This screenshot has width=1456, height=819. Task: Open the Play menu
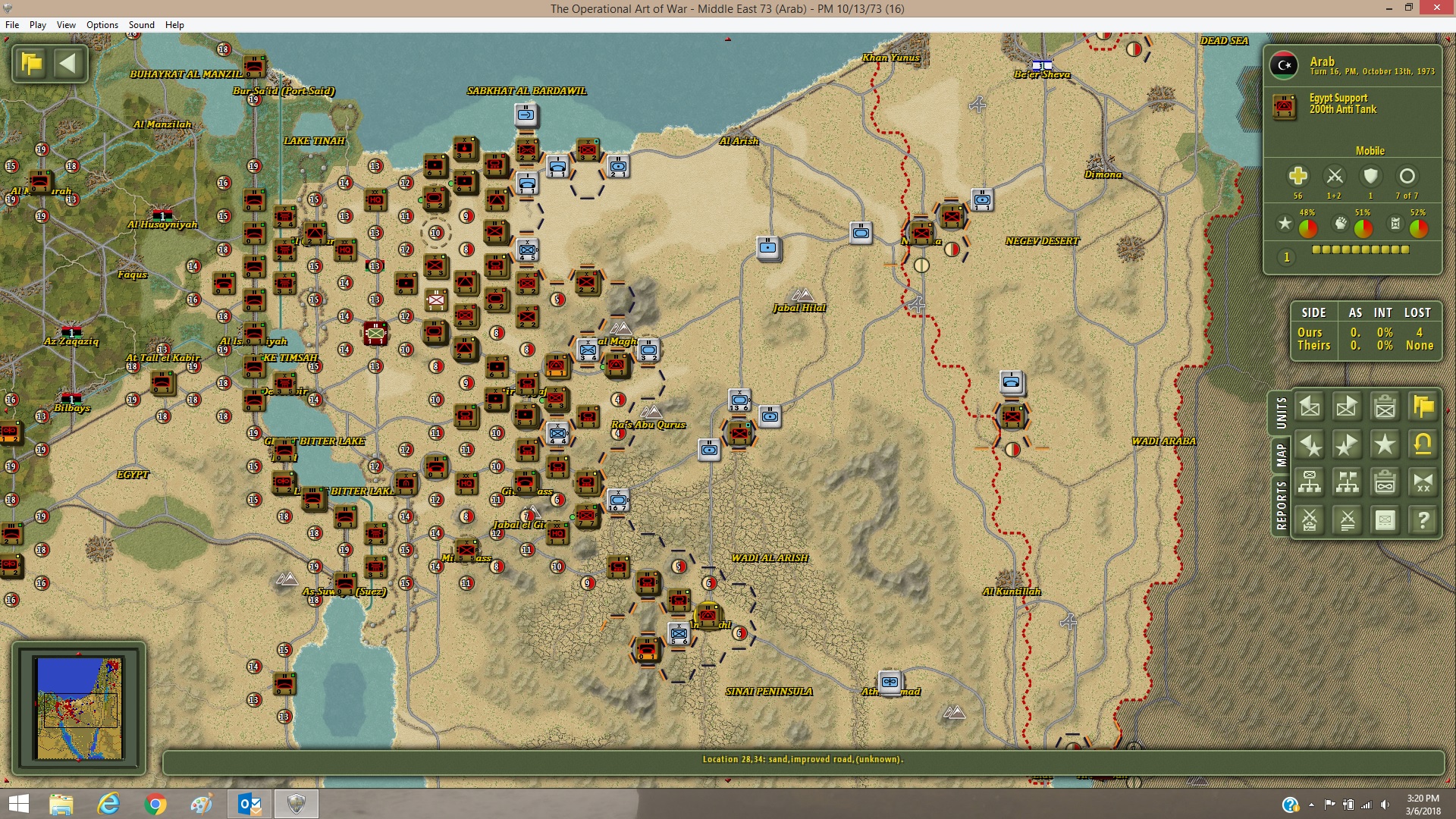[38, 25]
